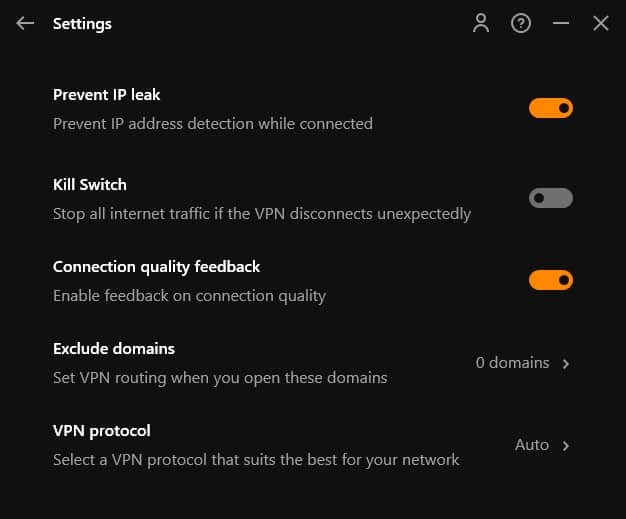Viewport: 626px width, 519px height.
Task: Close the VPN settings window
Action: point(600,23)
